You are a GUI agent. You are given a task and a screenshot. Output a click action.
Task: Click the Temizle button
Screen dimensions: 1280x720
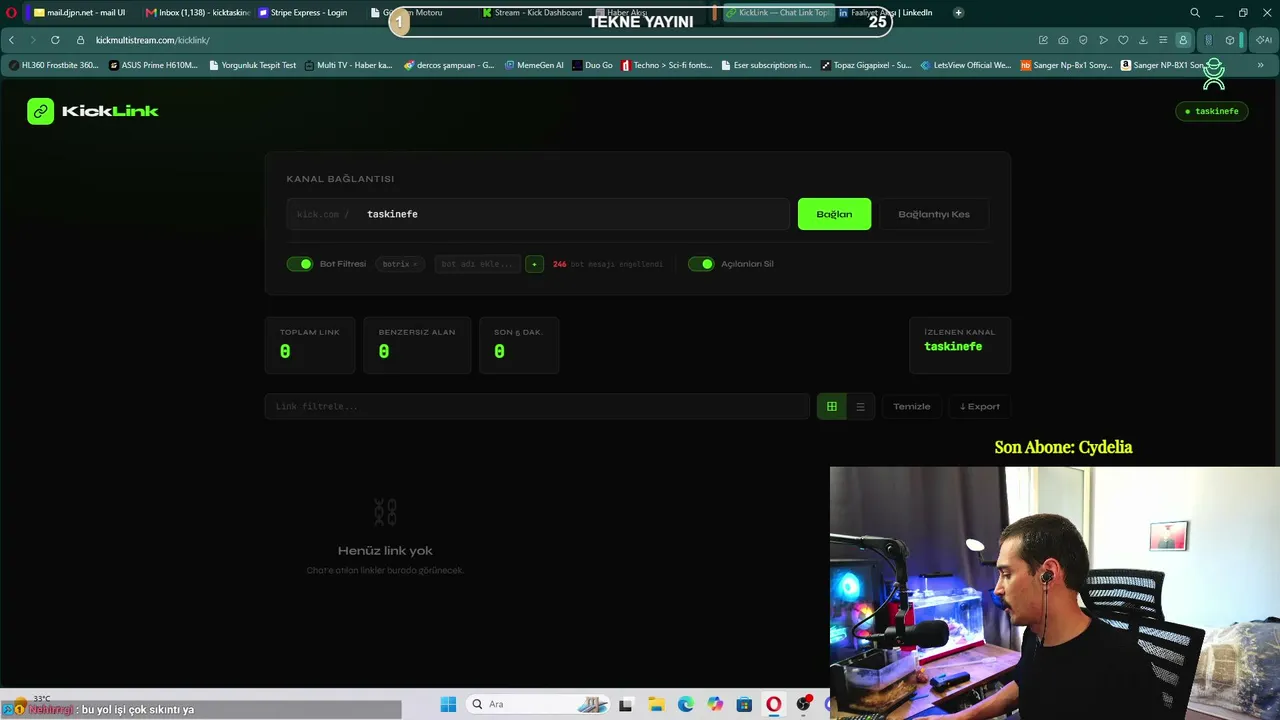[911, 406]
